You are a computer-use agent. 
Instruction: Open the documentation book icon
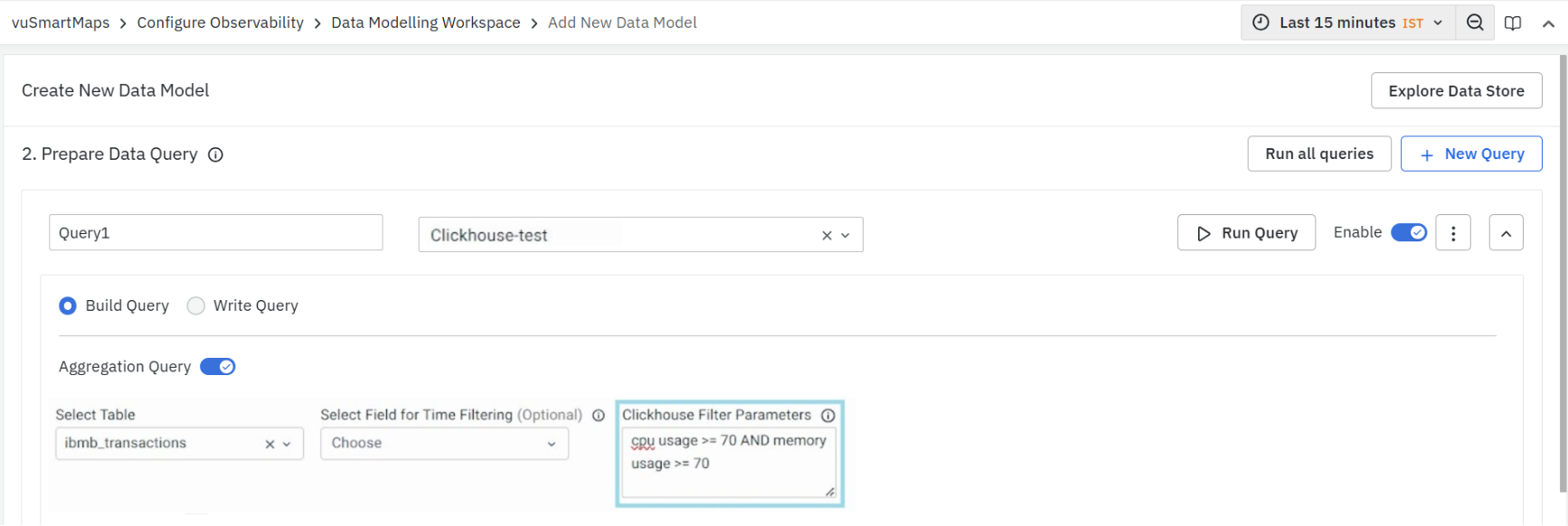pos(1513,23)
